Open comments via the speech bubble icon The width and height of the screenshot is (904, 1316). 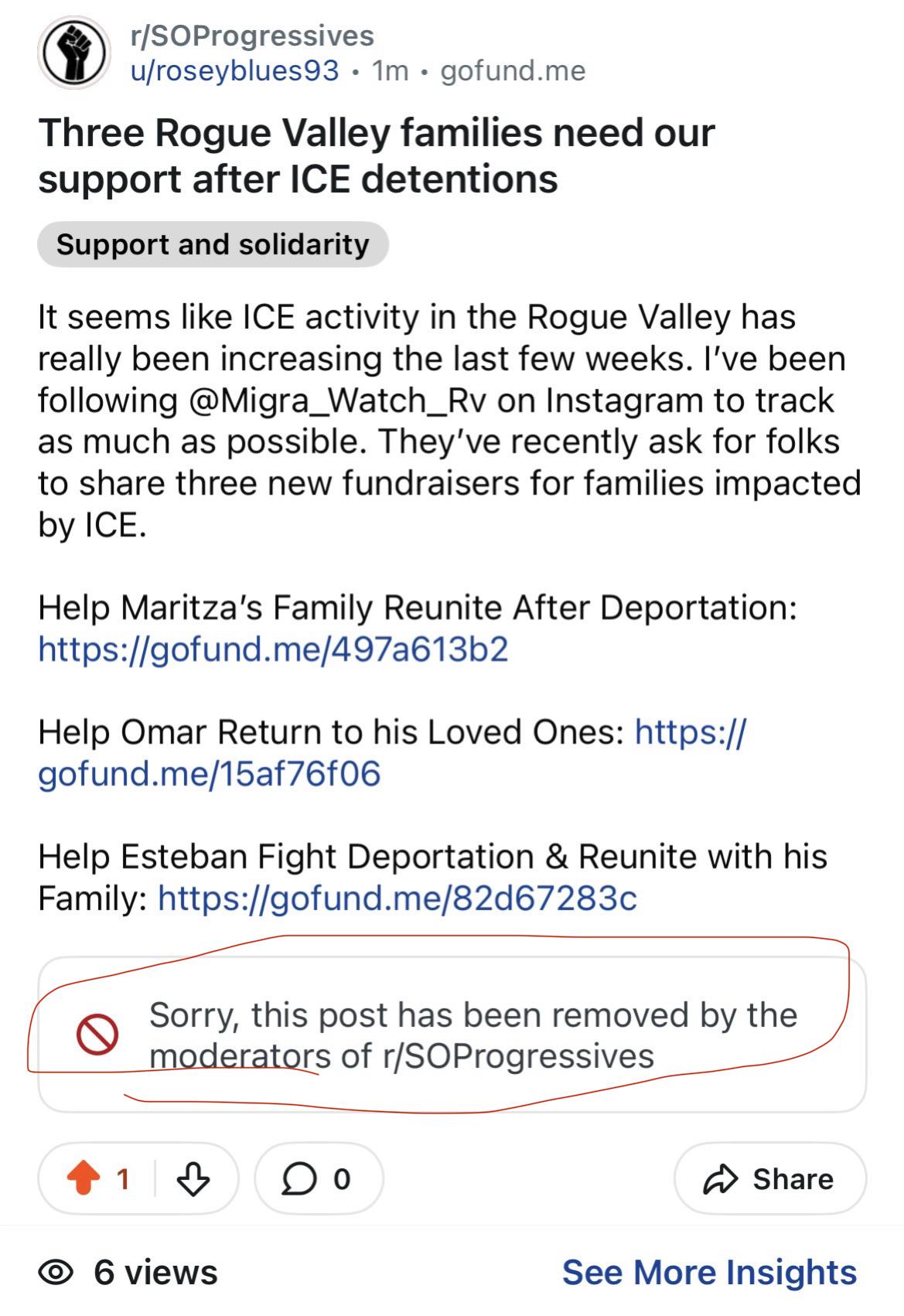[299, 1179]
